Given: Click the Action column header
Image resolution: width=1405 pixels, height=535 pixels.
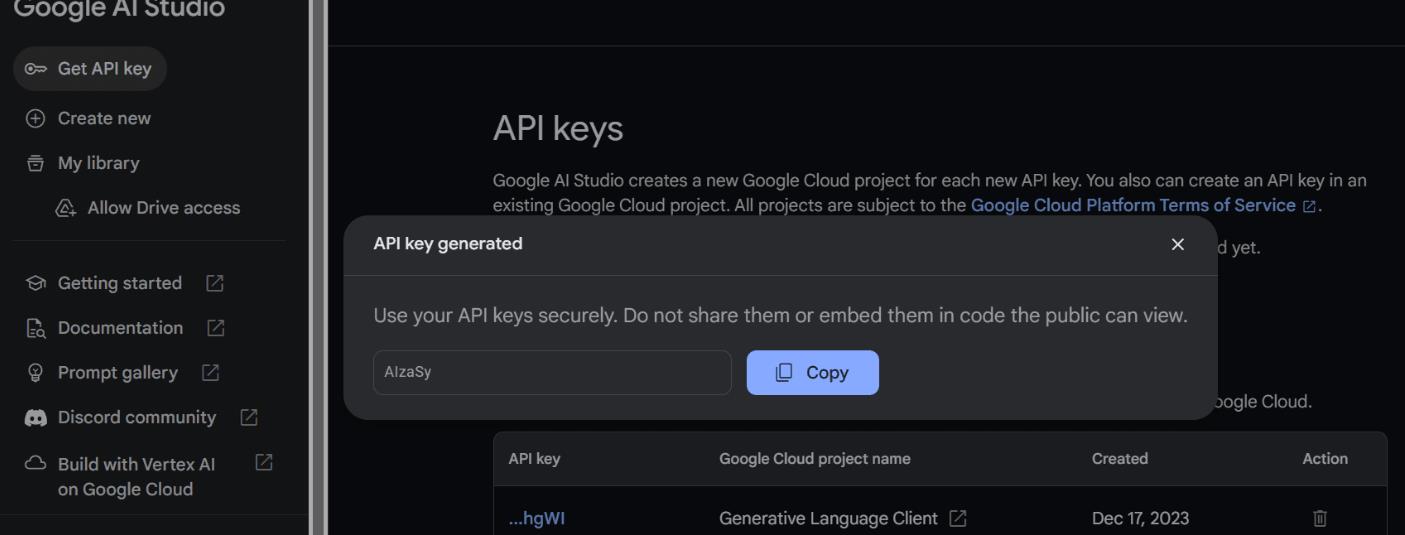Looking at the screenshot, I should (1325, 459).
